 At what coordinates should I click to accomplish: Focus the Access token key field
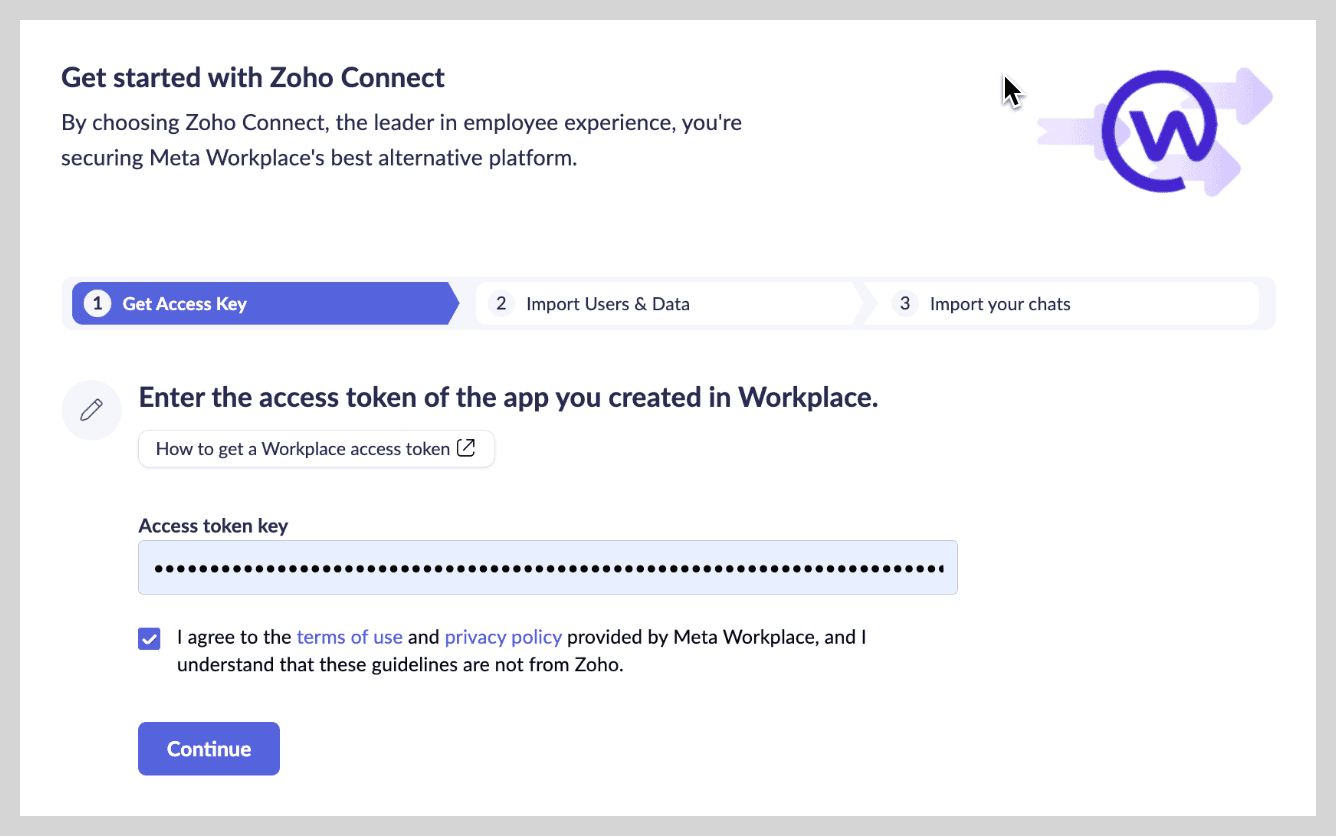pos(547,568)
